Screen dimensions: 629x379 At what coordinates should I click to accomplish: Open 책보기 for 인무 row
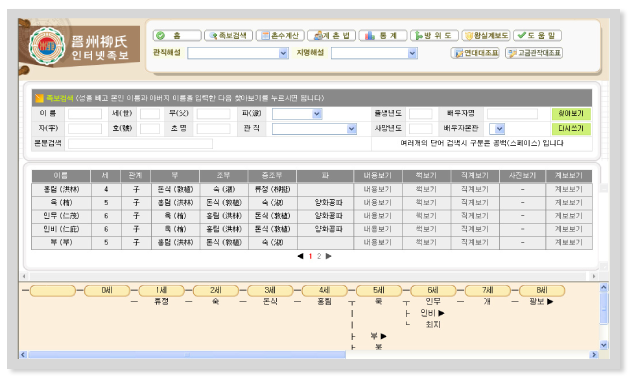[x=426, y=216]
